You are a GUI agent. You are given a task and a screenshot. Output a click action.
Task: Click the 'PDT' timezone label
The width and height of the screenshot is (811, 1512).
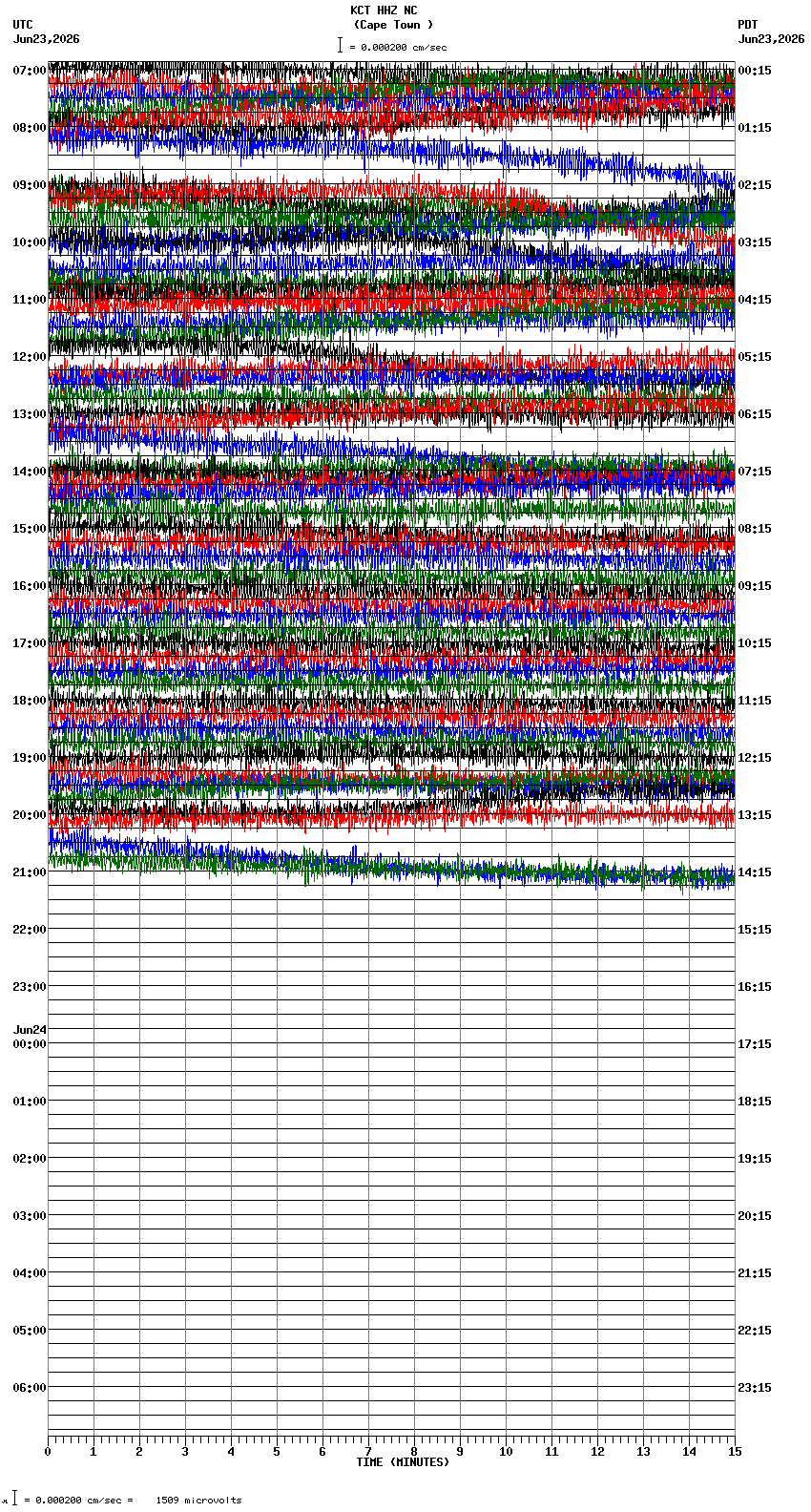pyautogui.click(x=748, y=25)
